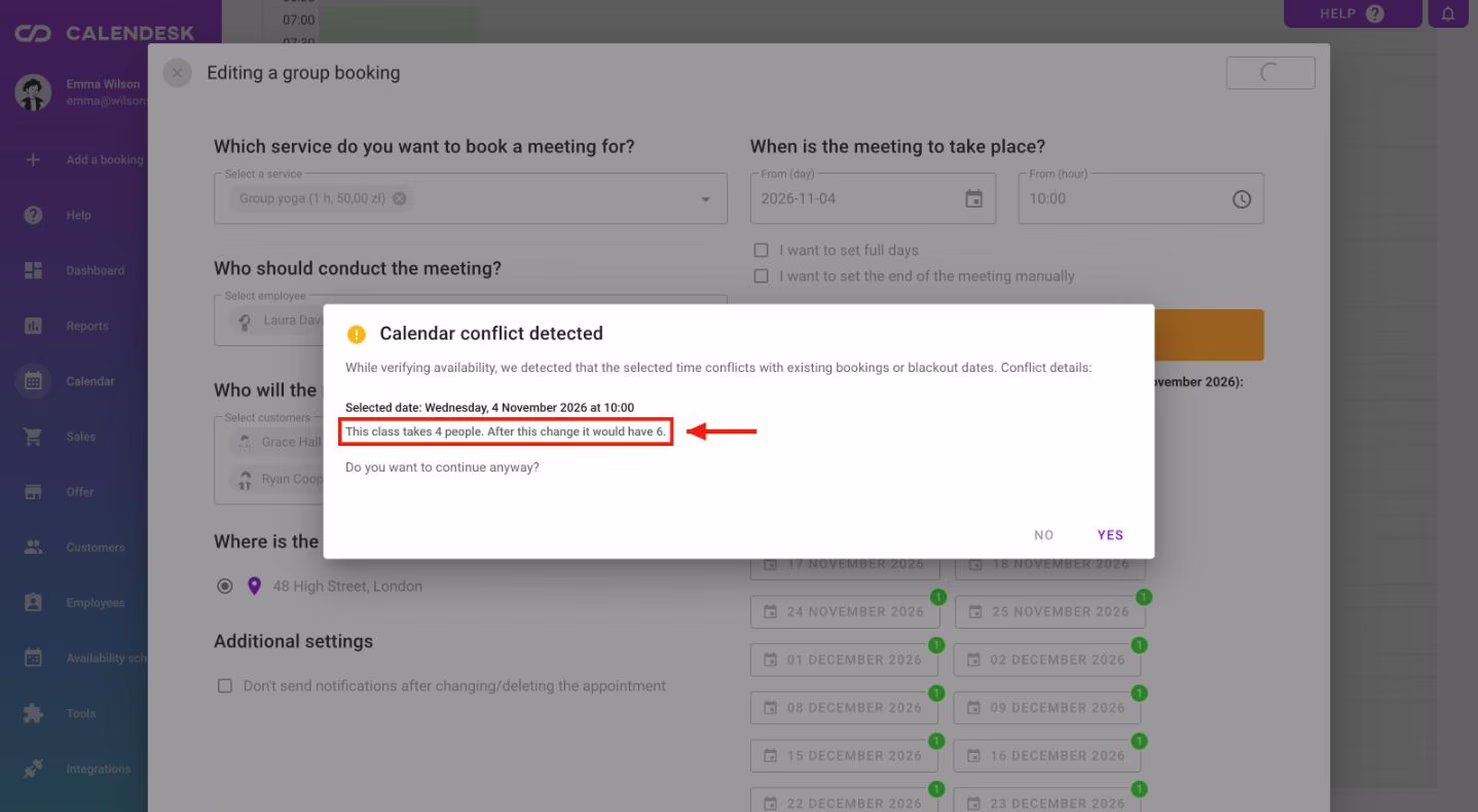Select the 02 DECEMBER 2026 date
This screenshot has width=1478, height=812.
click(x=1047, y=660)
